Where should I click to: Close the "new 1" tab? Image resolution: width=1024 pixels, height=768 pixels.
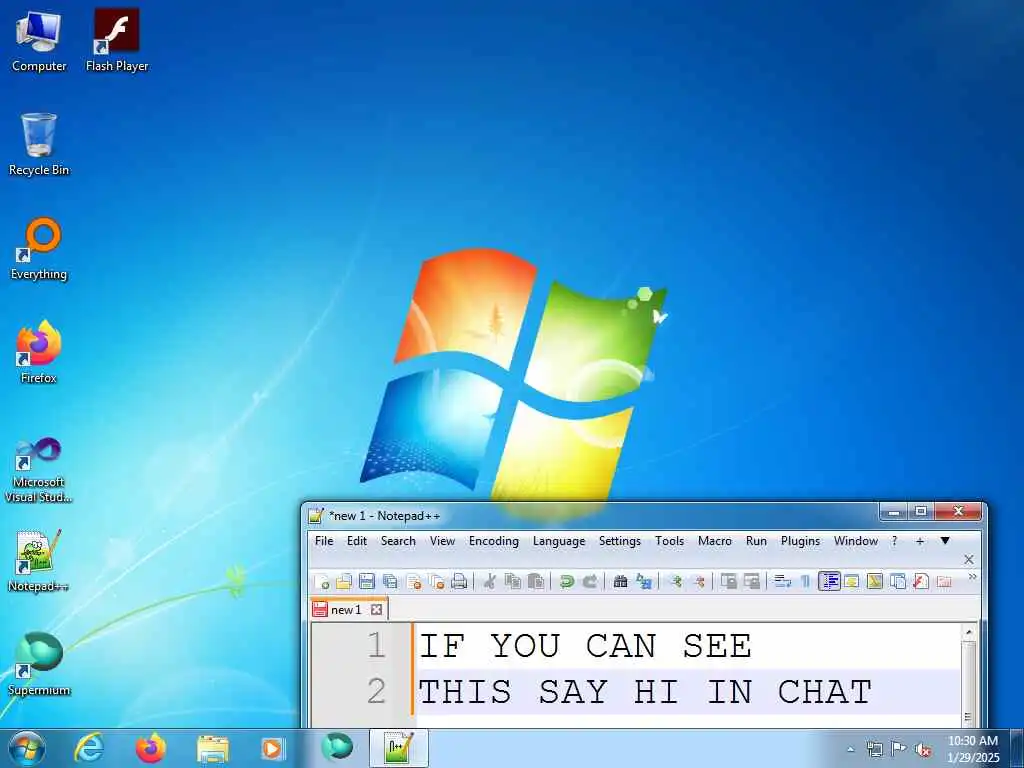pos(376,609)
